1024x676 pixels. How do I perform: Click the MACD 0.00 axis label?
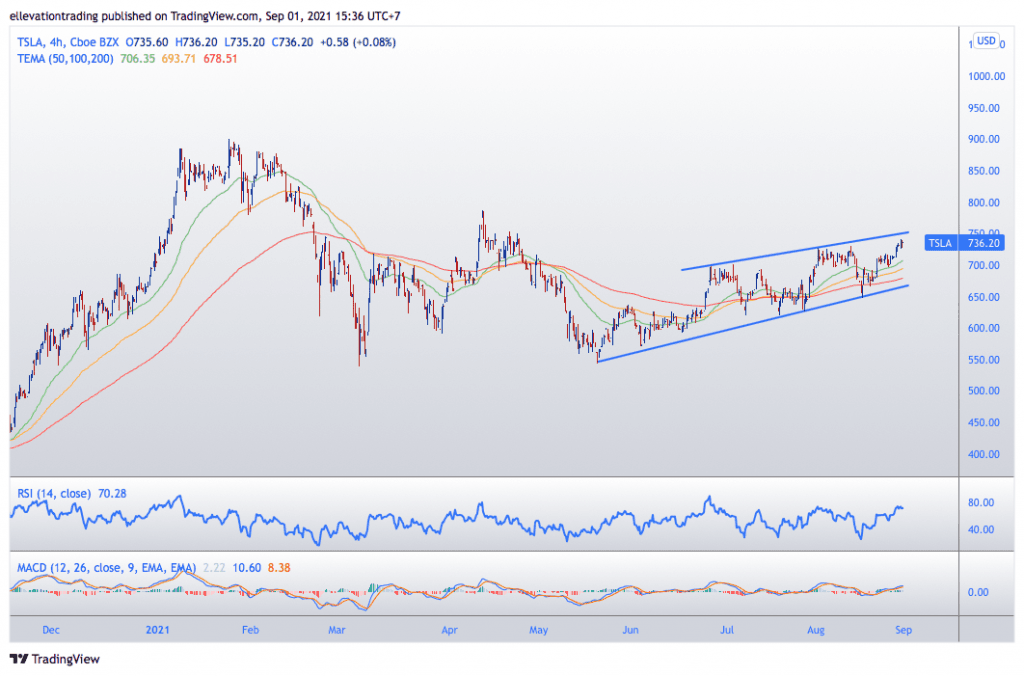978,592
